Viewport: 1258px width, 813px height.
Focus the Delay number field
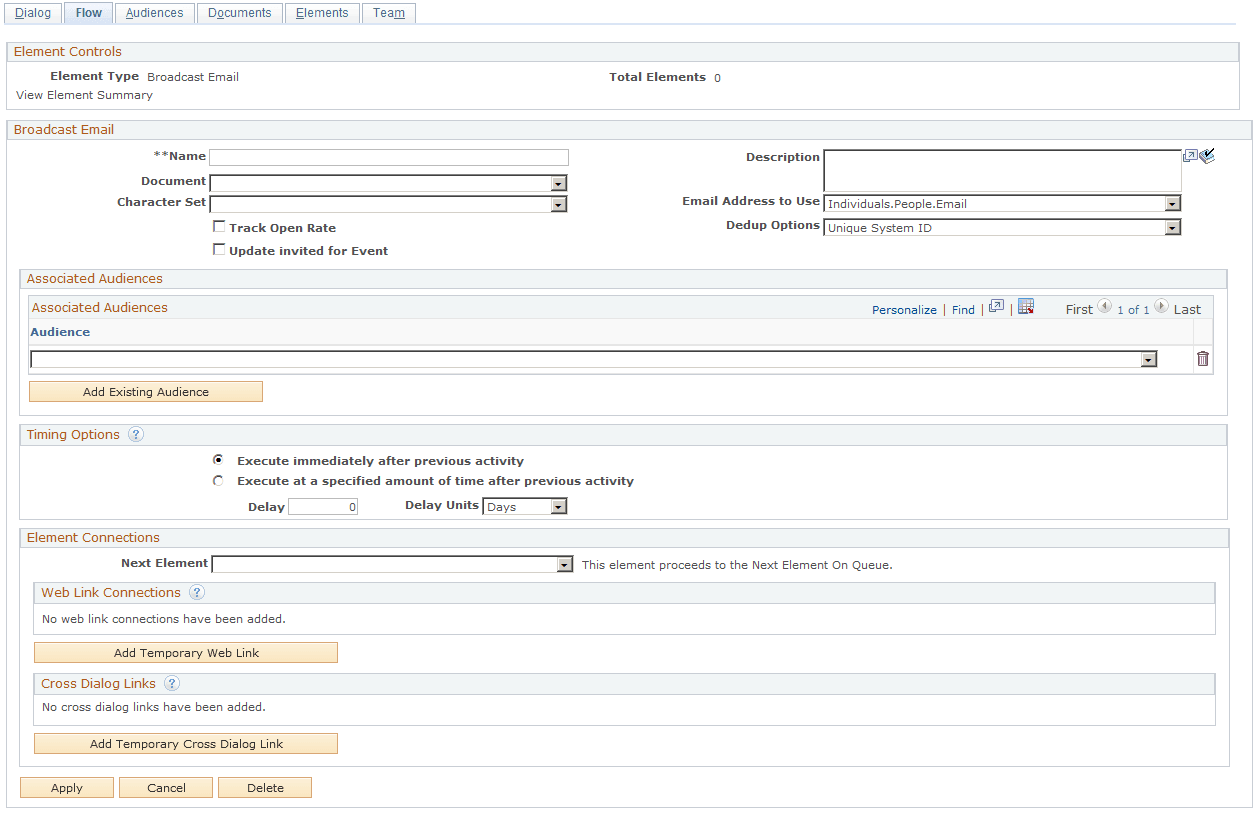pyautogui.click(x=323, y=507)
